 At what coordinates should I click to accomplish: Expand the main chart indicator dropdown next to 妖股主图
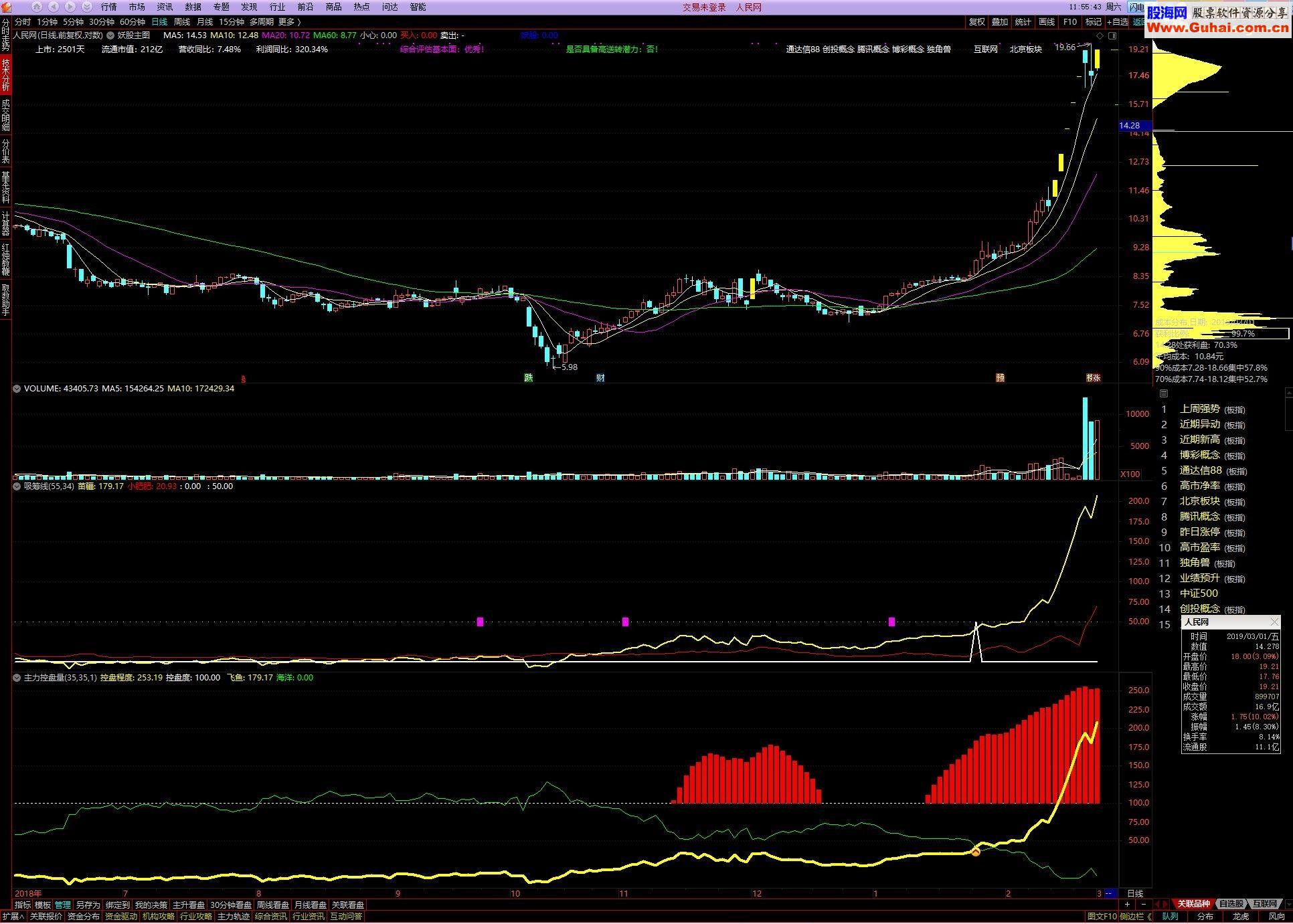[110, 35]
